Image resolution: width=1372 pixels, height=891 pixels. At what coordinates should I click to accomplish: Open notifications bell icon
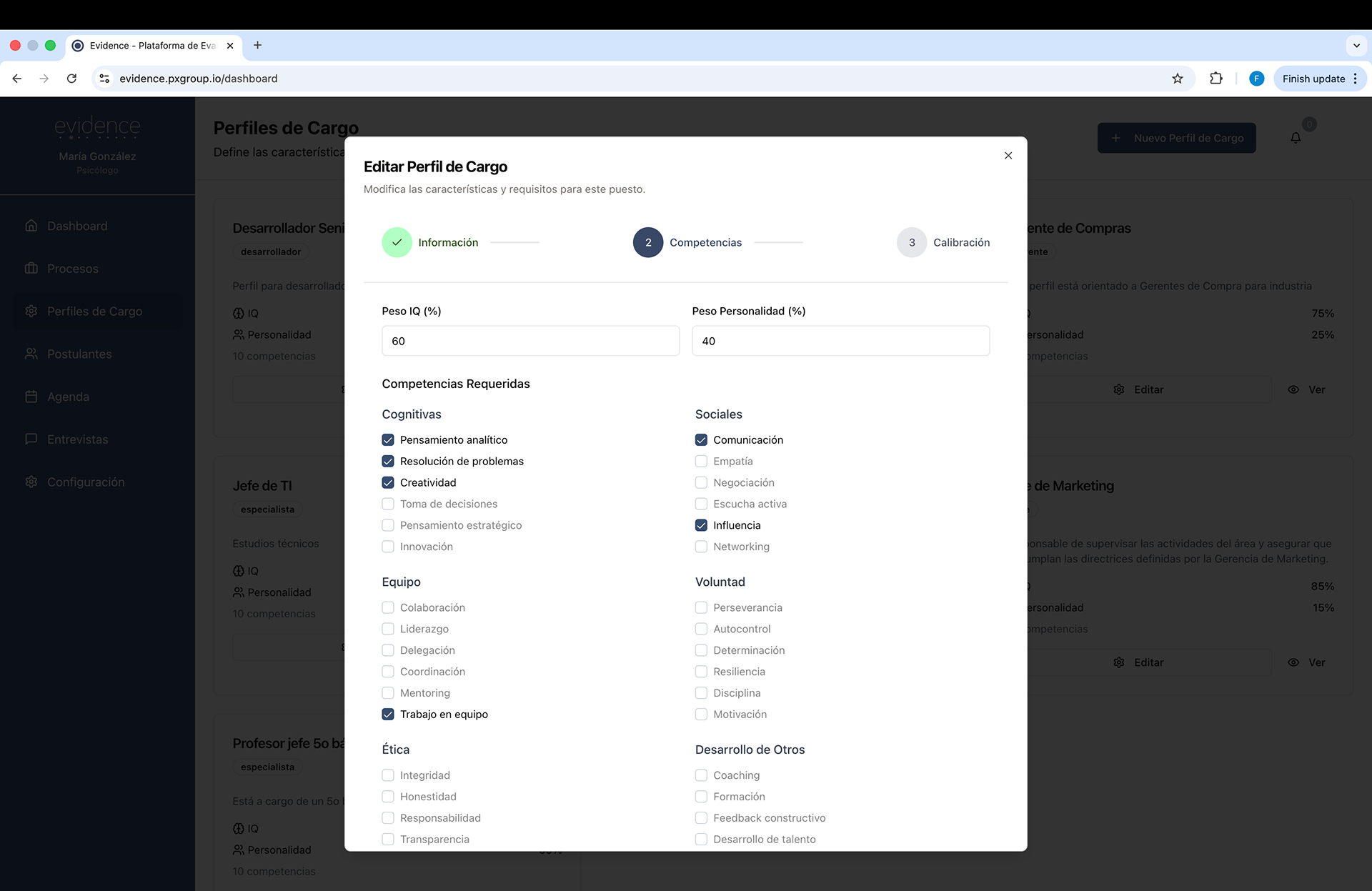[x=1296, y=138]
